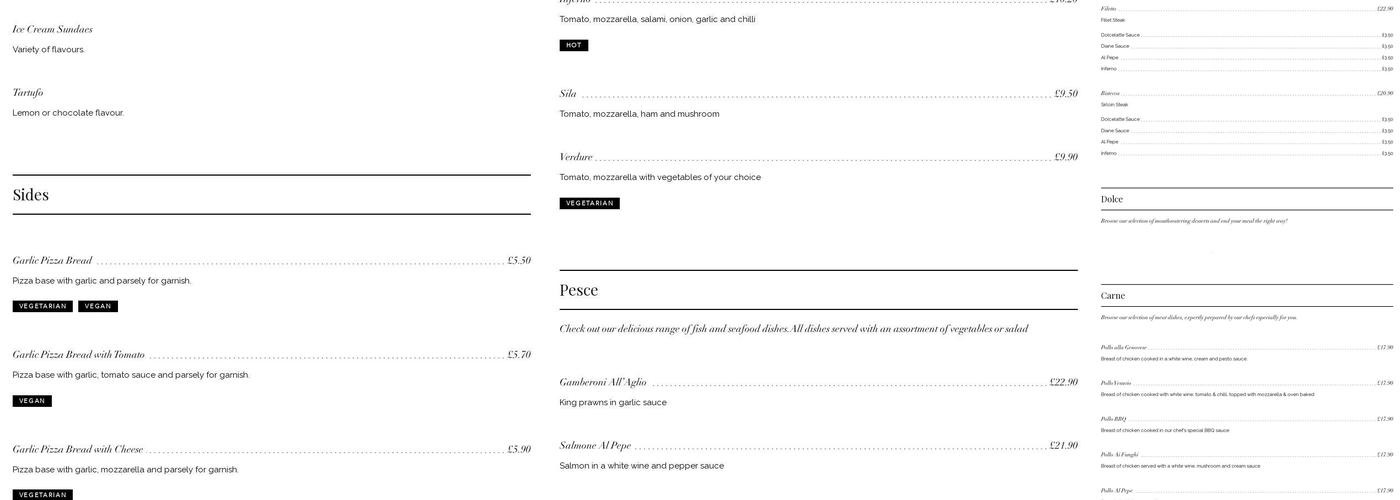Click the Bistecca sirloin steak title
The height and width of the screenshot is (500, 1400).
pyautogui.click(x=1110, y=93)
